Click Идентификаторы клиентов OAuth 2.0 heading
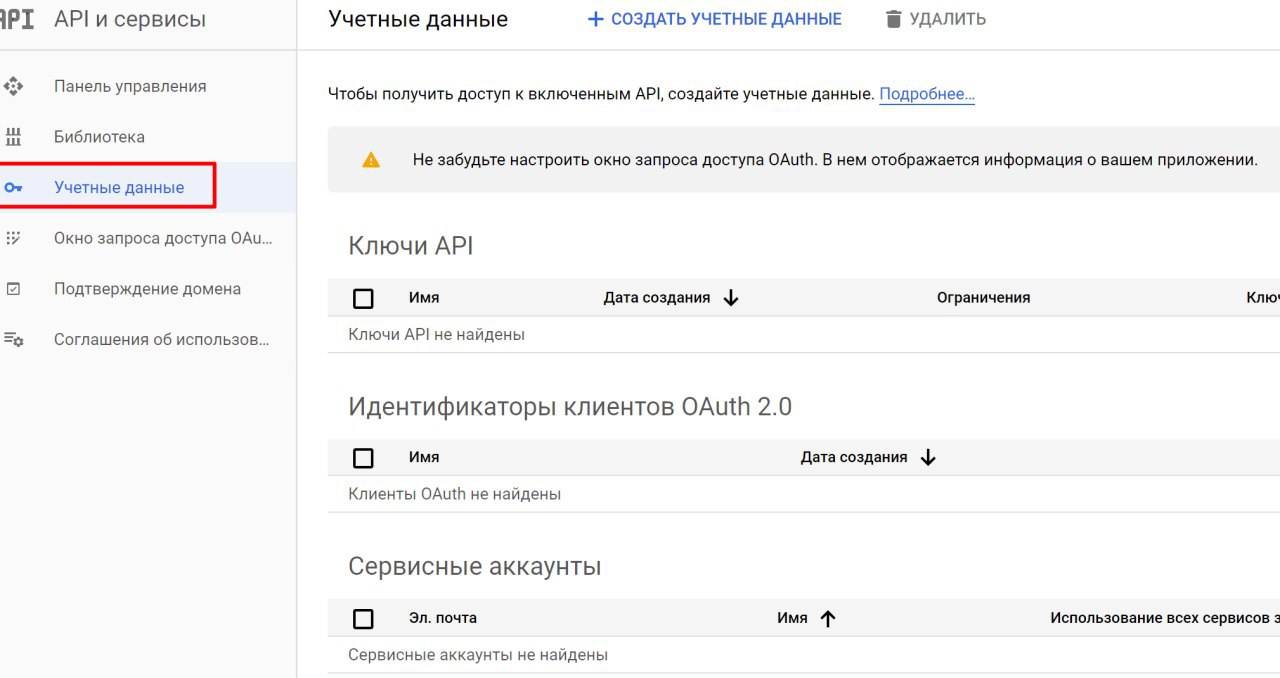Viewport: 1280px width, 678px height. click(570, 406)
